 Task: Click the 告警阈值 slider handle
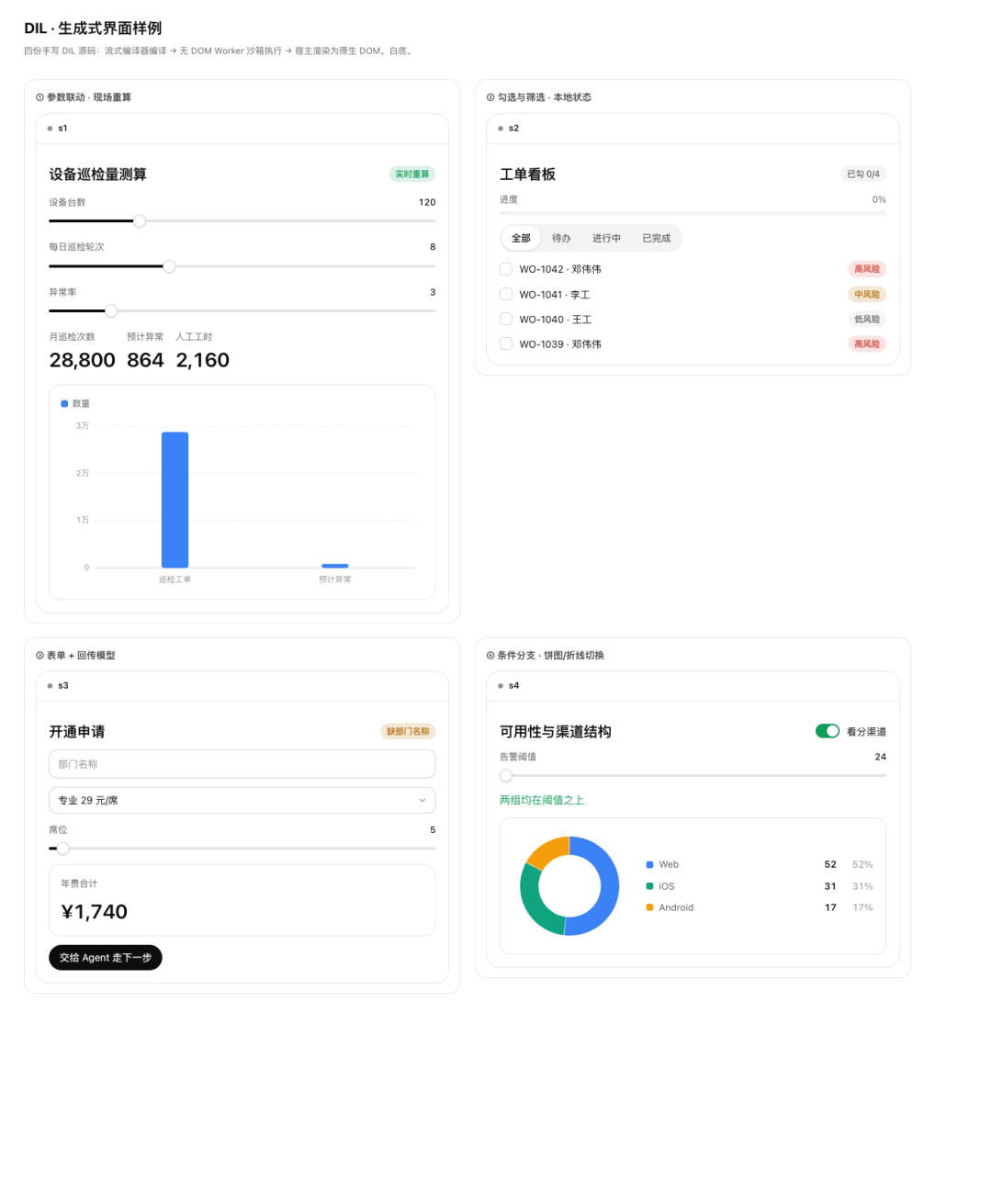(506, 775)
